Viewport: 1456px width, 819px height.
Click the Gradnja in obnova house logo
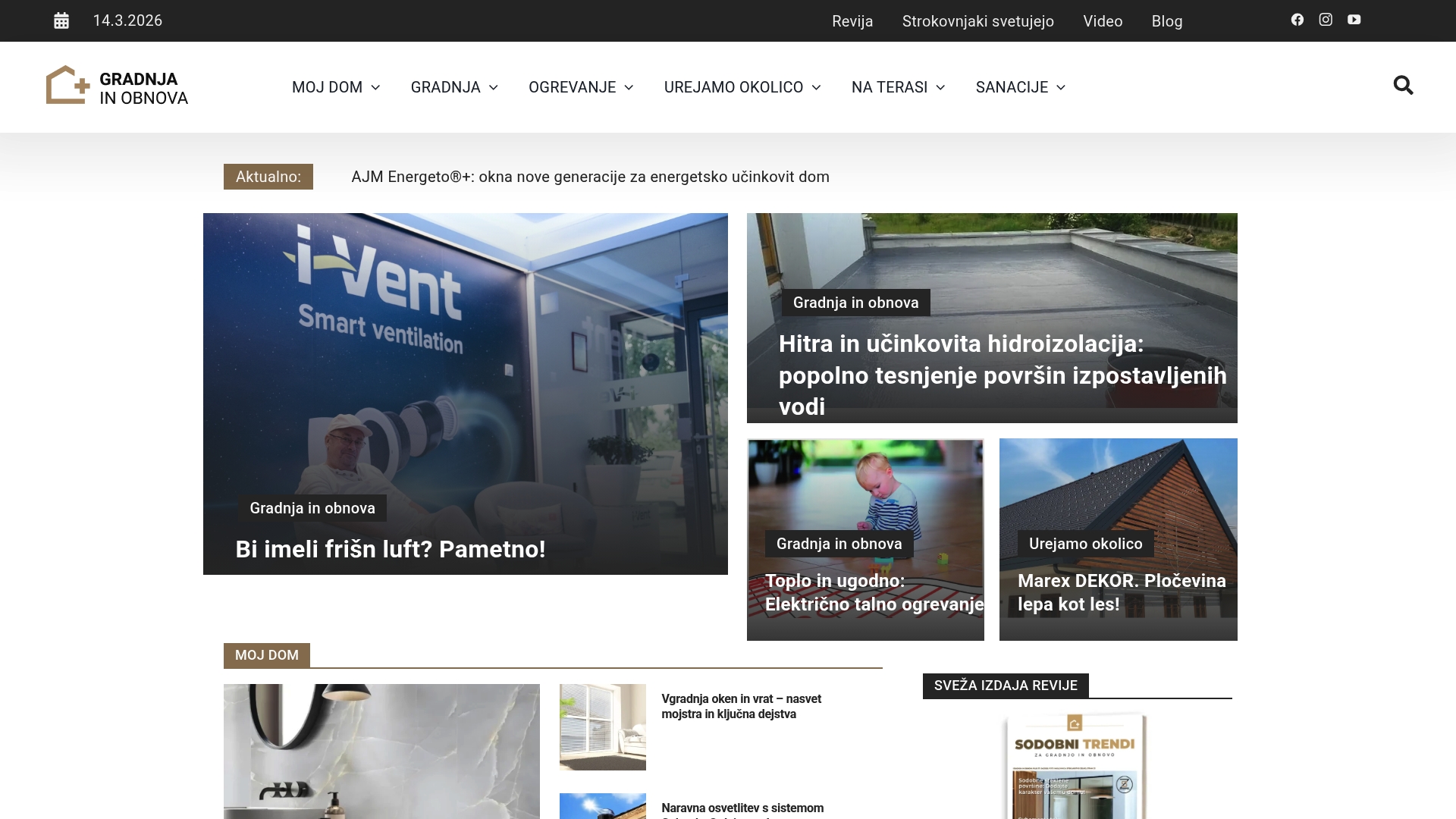tap(68, 84)
